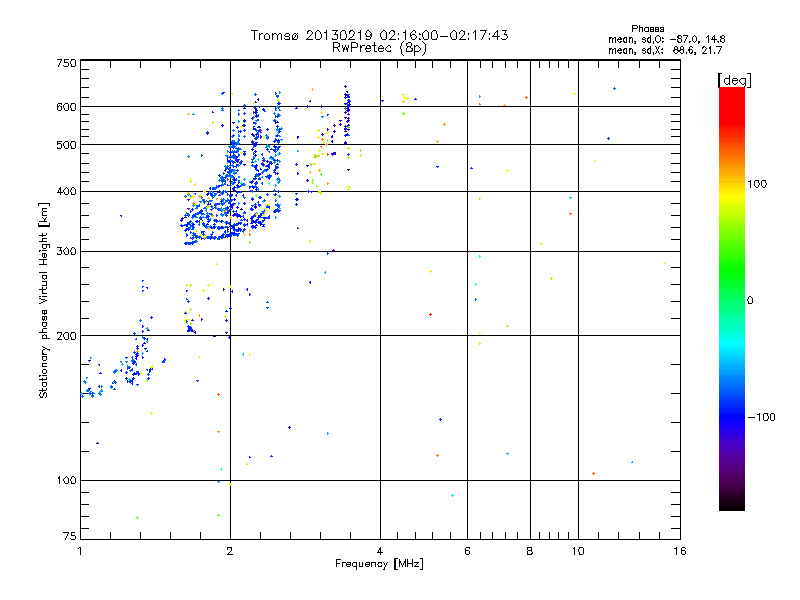The height and width of the screenshot is (600, 800).
Task: Click the x-axis label '1'
Action: (x=80, y=551)
